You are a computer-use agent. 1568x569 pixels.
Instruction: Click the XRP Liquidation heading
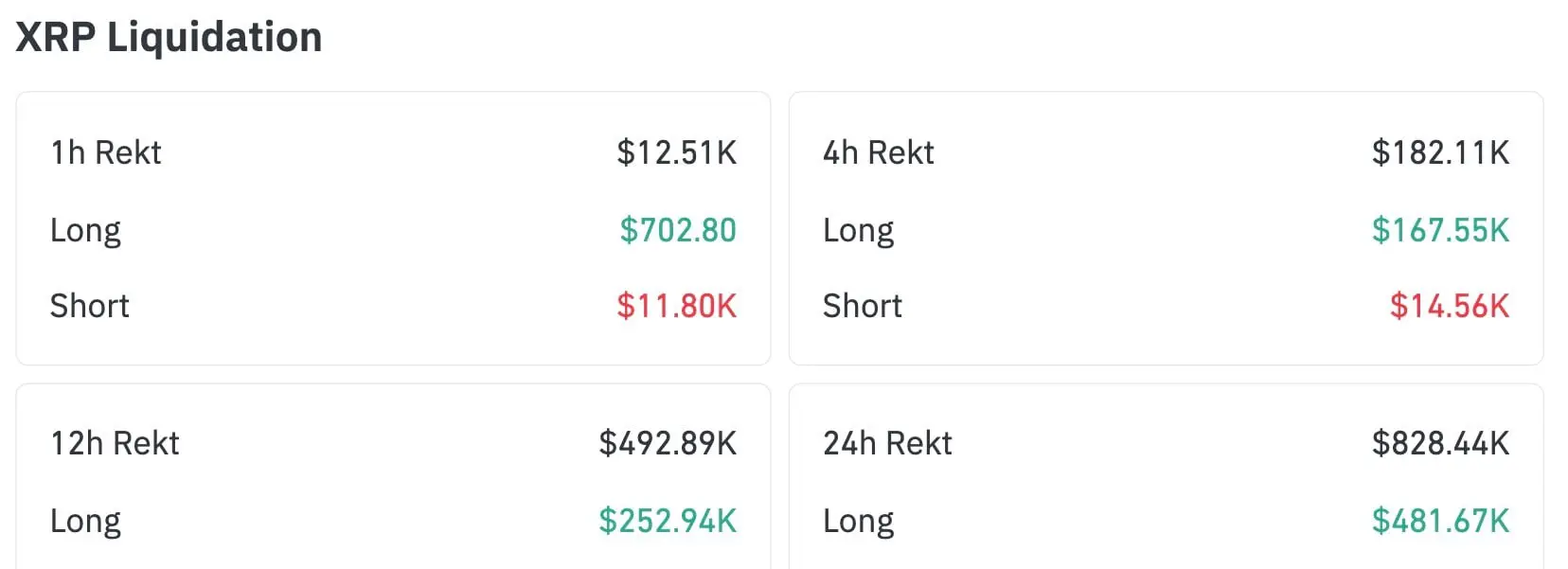[x=169, y=38]
